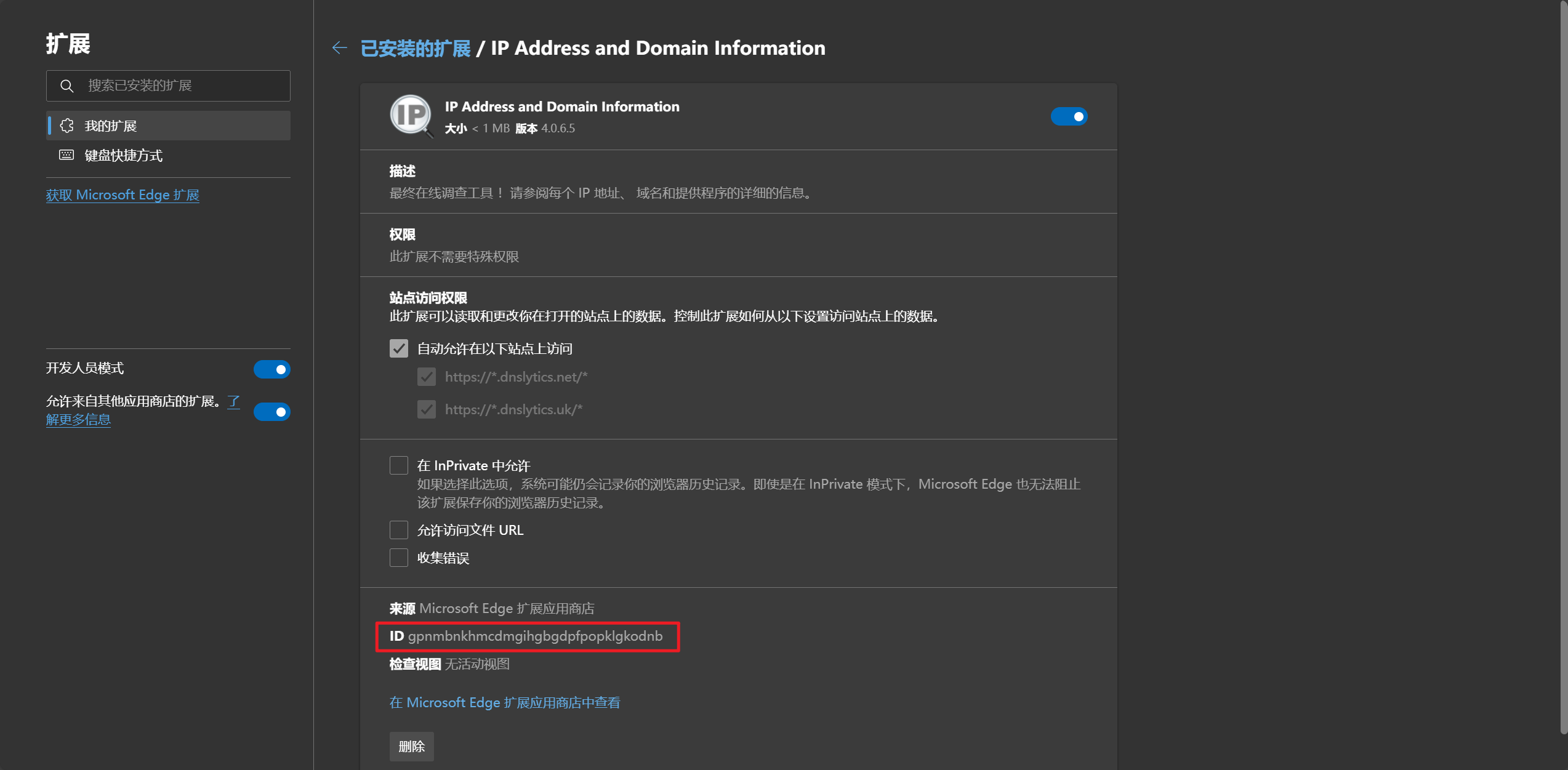
Task: Click the IP extension logo
Action: click(411, 116)
